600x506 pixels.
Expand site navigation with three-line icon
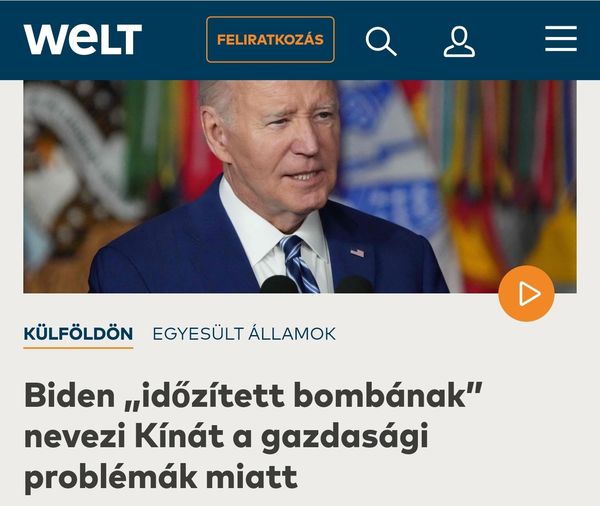tap(561, 39)
